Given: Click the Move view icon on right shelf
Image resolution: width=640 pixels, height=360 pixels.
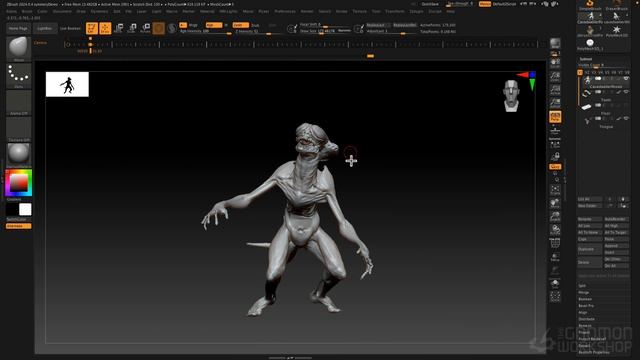Looking at the screenshot, I should point(555,203).
